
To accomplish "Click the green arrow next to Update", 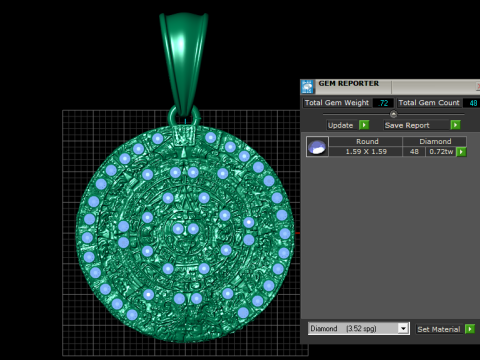I will 364,125.
